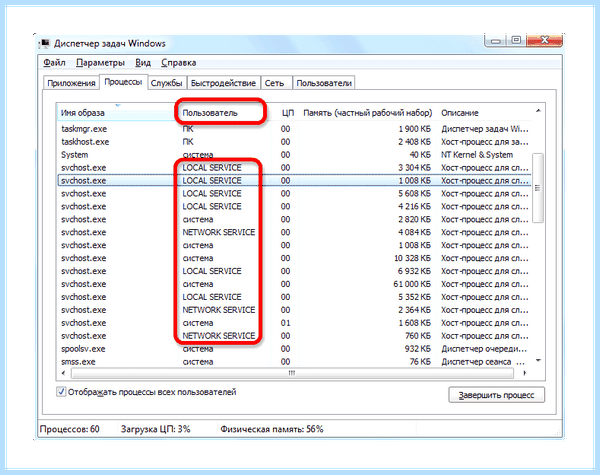Click horizontal scrollbar left arrow
The width and height of the screenshot is (600, 475).
64,373
